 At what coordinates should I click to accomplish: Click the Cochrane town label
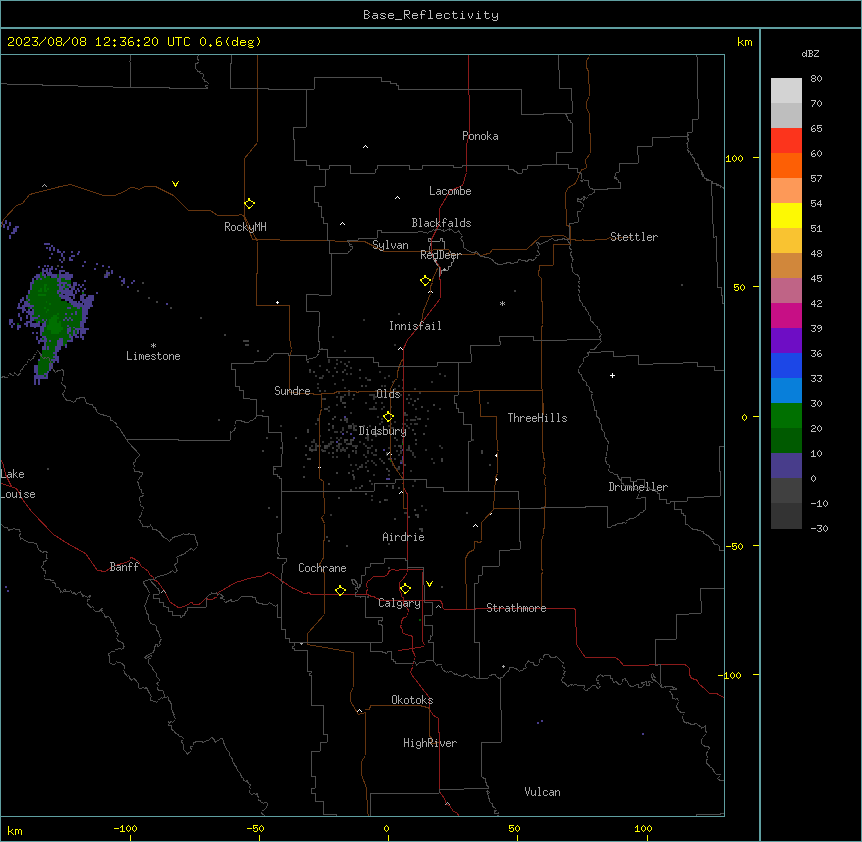322,568
